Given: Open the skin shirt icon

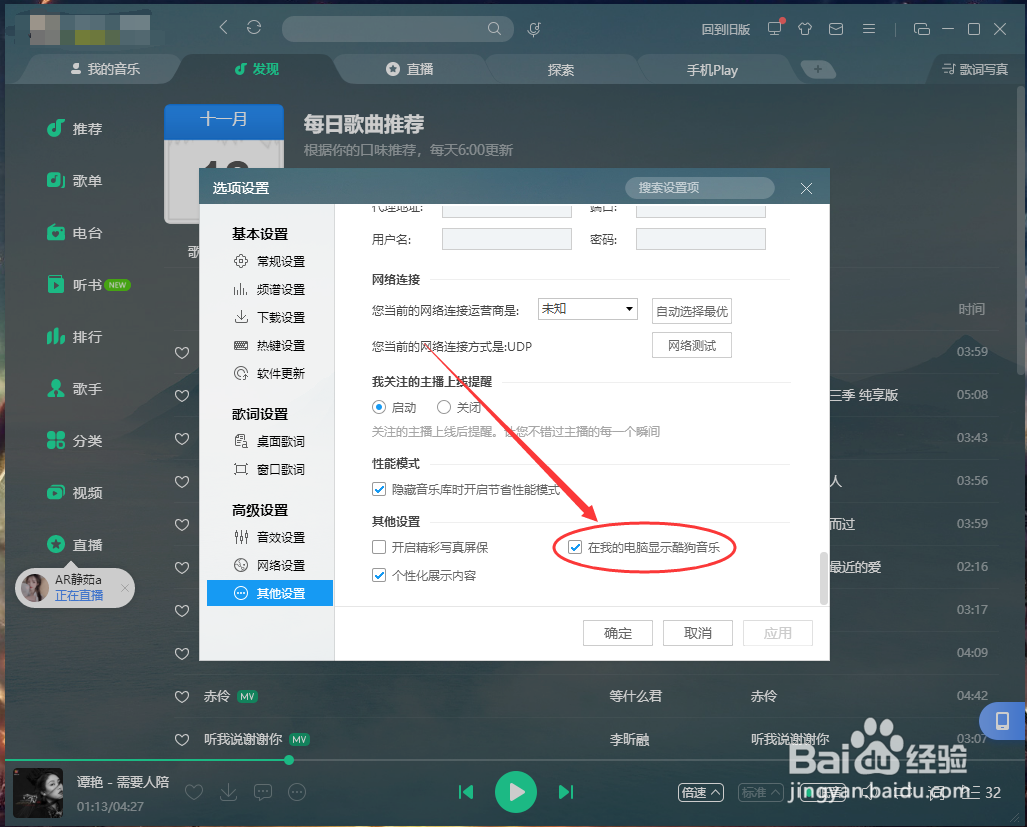Looking at the screenshot, I should click(x=805, y=29).
